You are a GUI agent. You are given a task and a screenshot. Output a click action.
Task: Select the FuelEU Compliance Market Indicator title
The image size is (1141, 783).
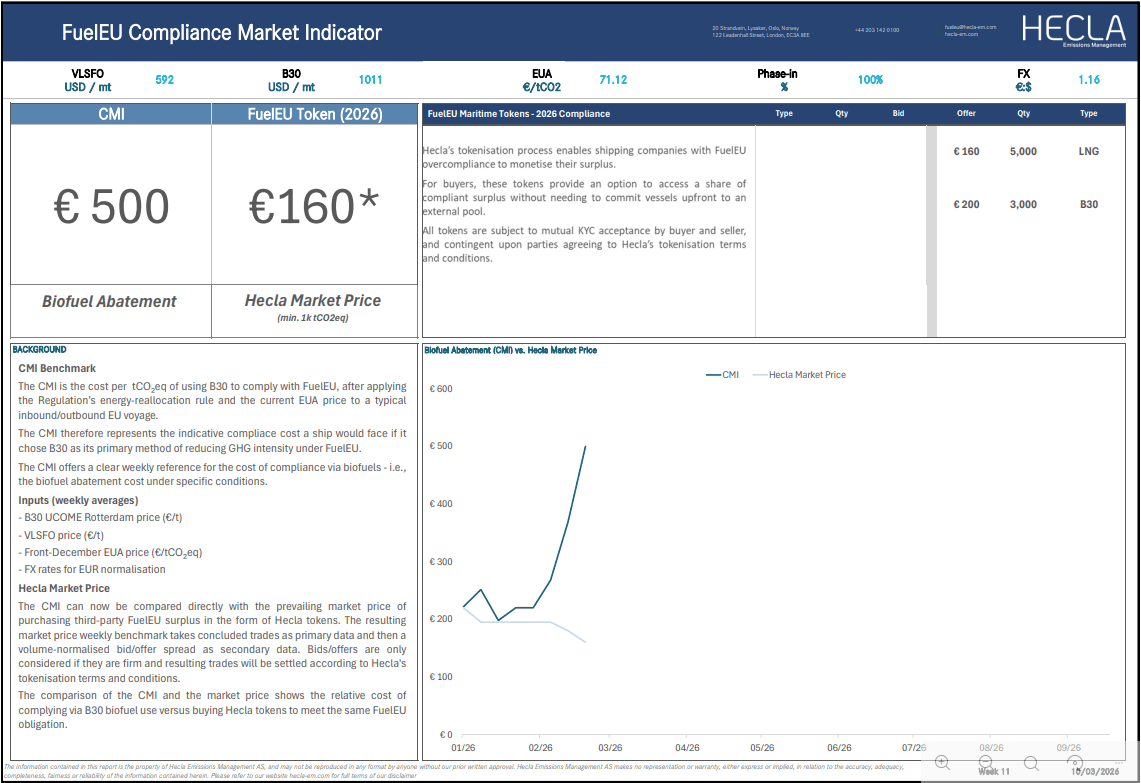(x=221, y=33)
